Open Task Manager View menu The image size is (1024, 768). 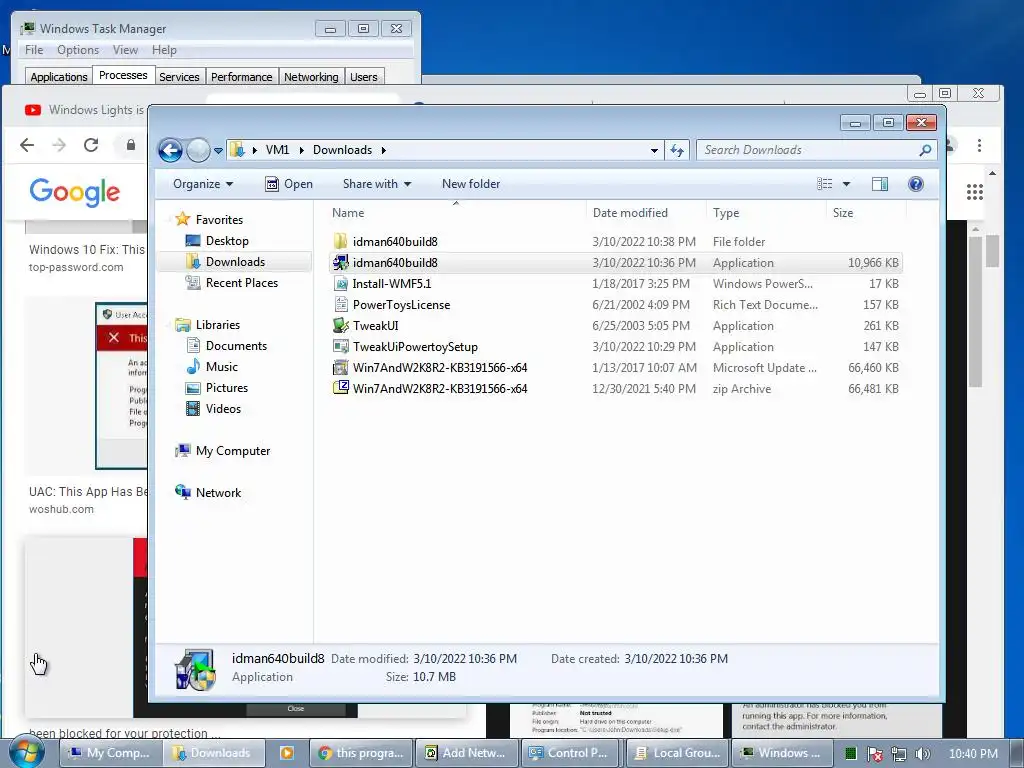coord(125,50)
